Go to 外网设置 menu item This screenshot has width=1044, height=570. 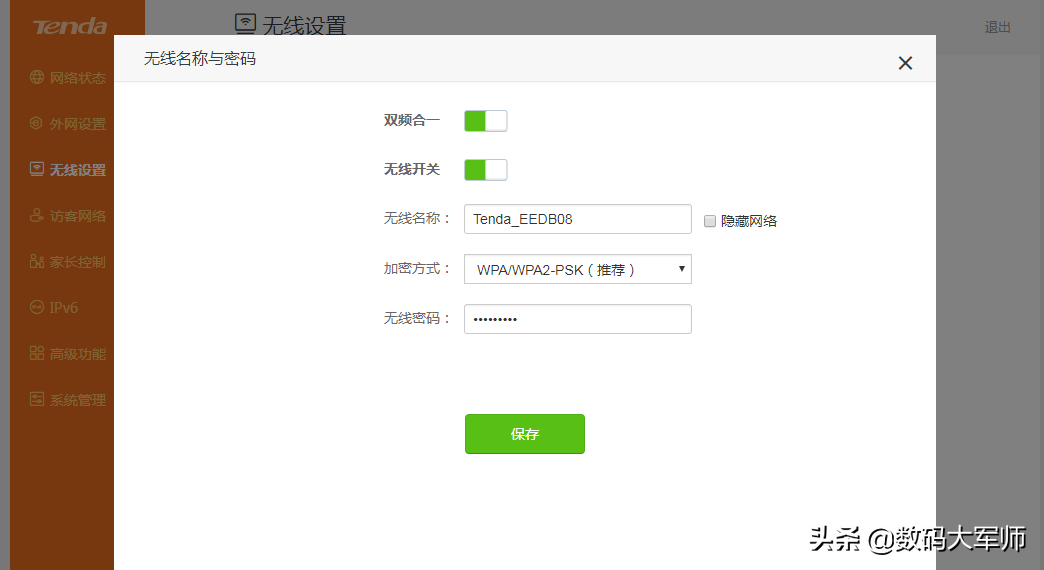(77, 124)
